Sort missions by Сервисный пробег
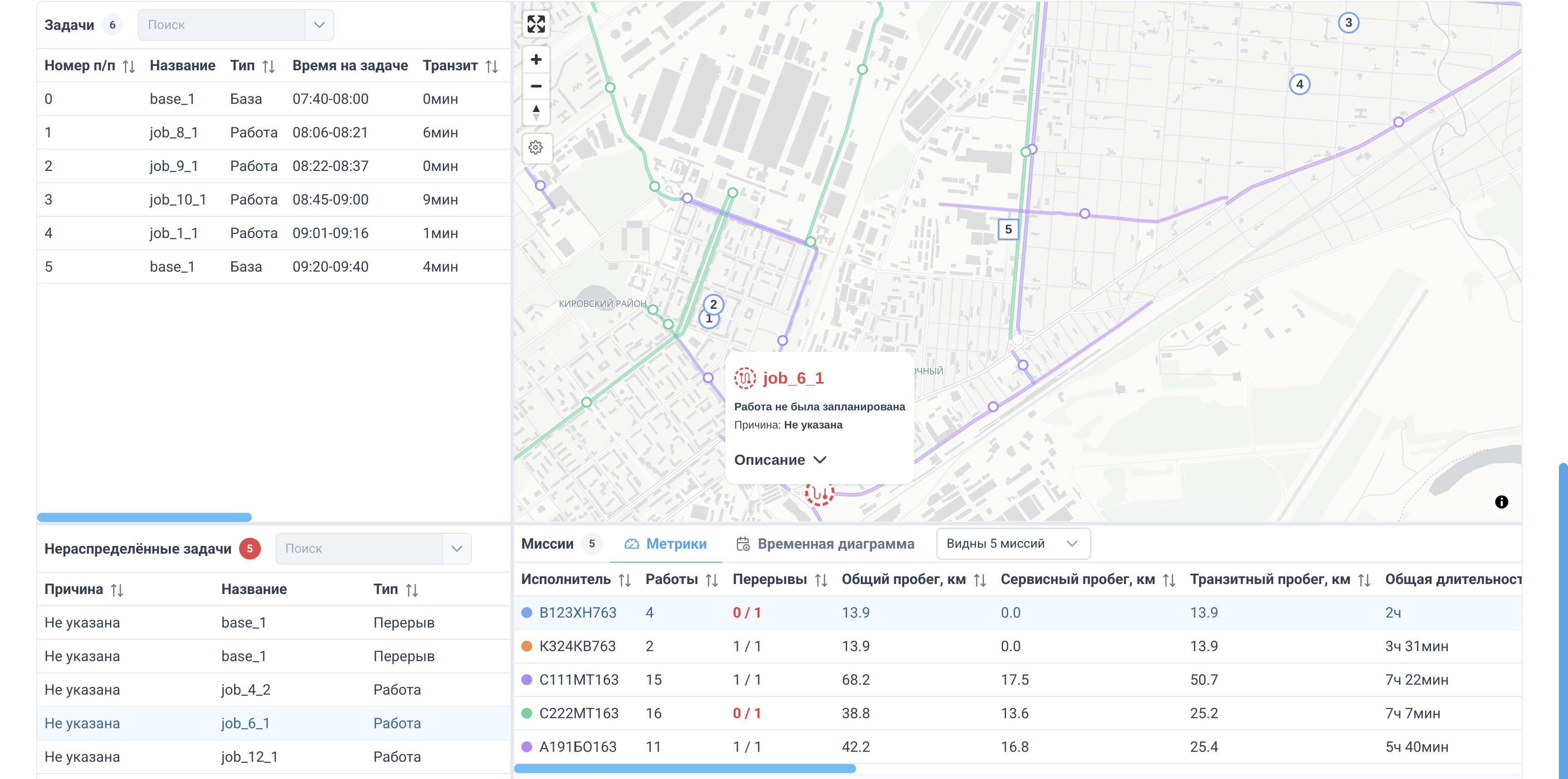This screenshot has height=779, width=1568. click(x=1169, y=580)
